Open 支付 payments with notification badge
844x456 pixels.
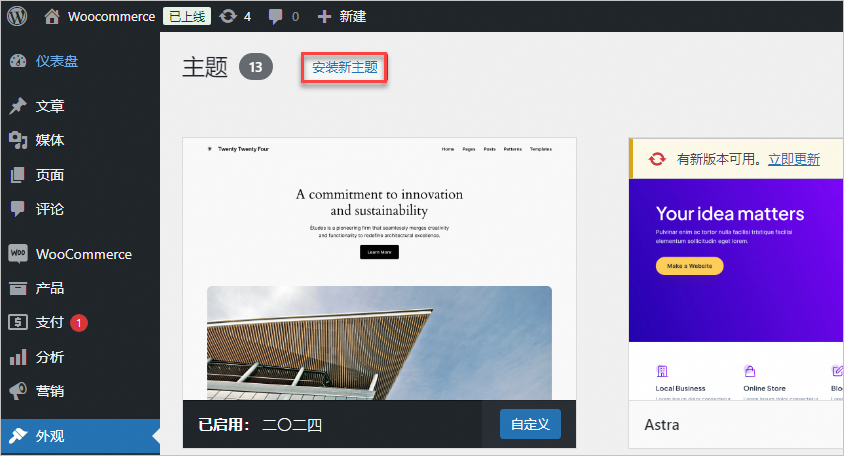coord(50,322)
